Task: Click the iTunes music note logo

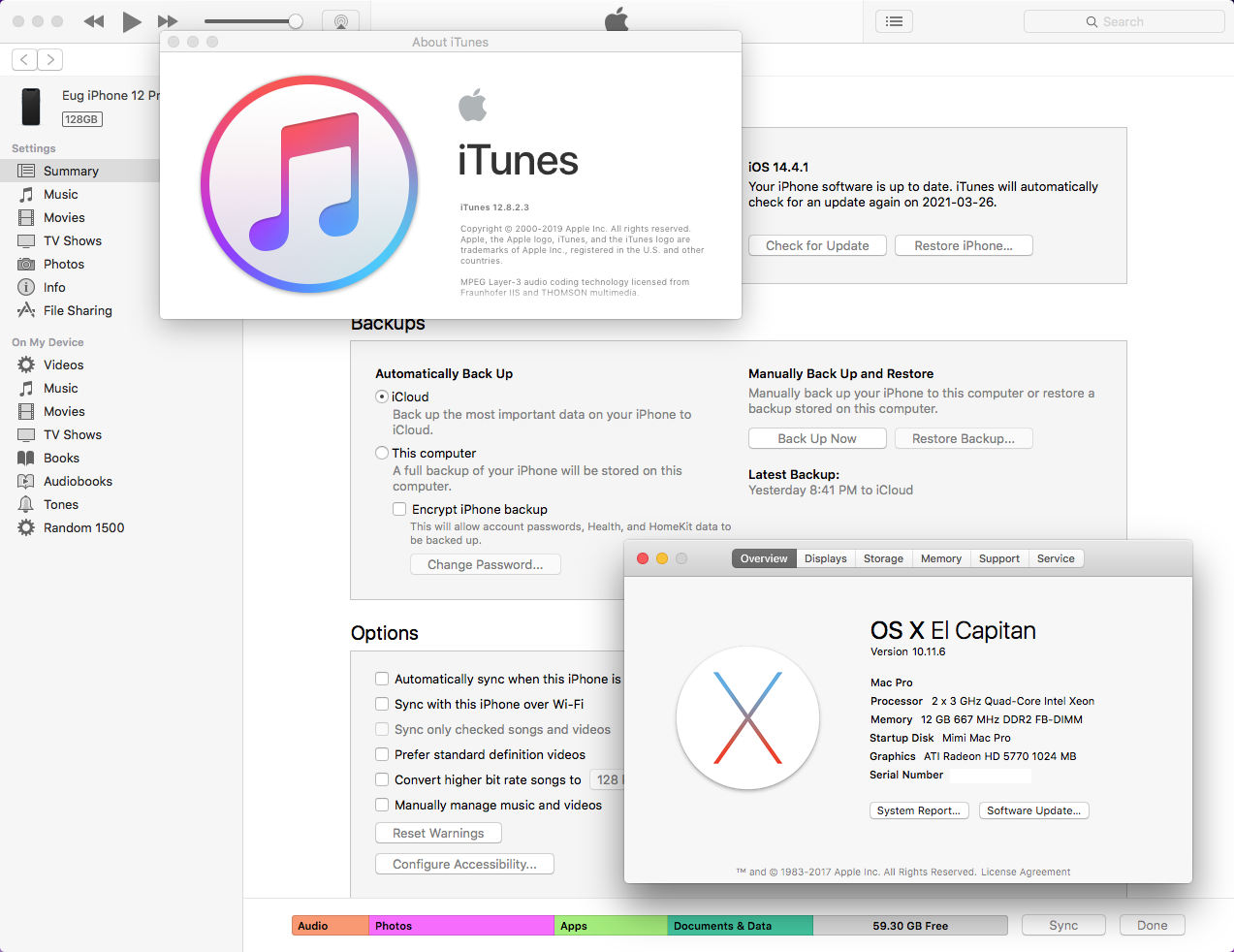Action: 309,184
